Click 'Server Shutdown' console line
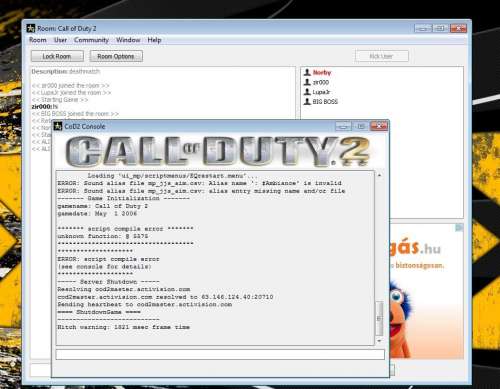This screenshot has height=389, width=500. click(x=108, y=282)
